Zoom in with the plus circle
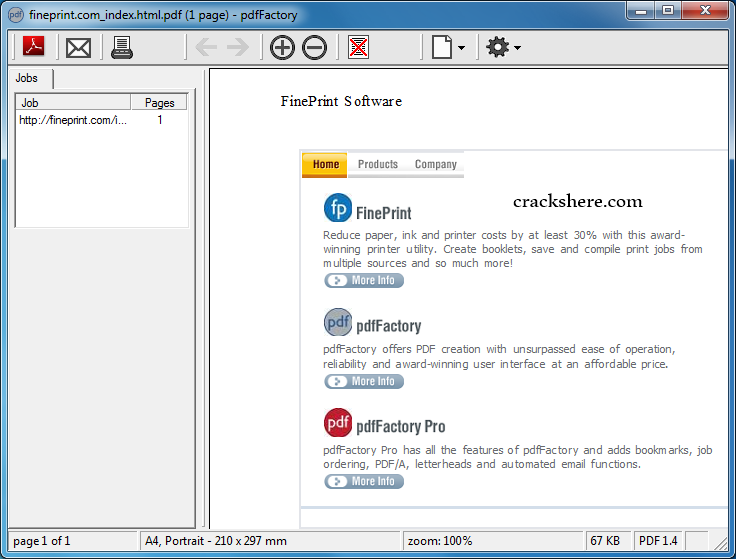736x559 pixels. pos(282,47)
